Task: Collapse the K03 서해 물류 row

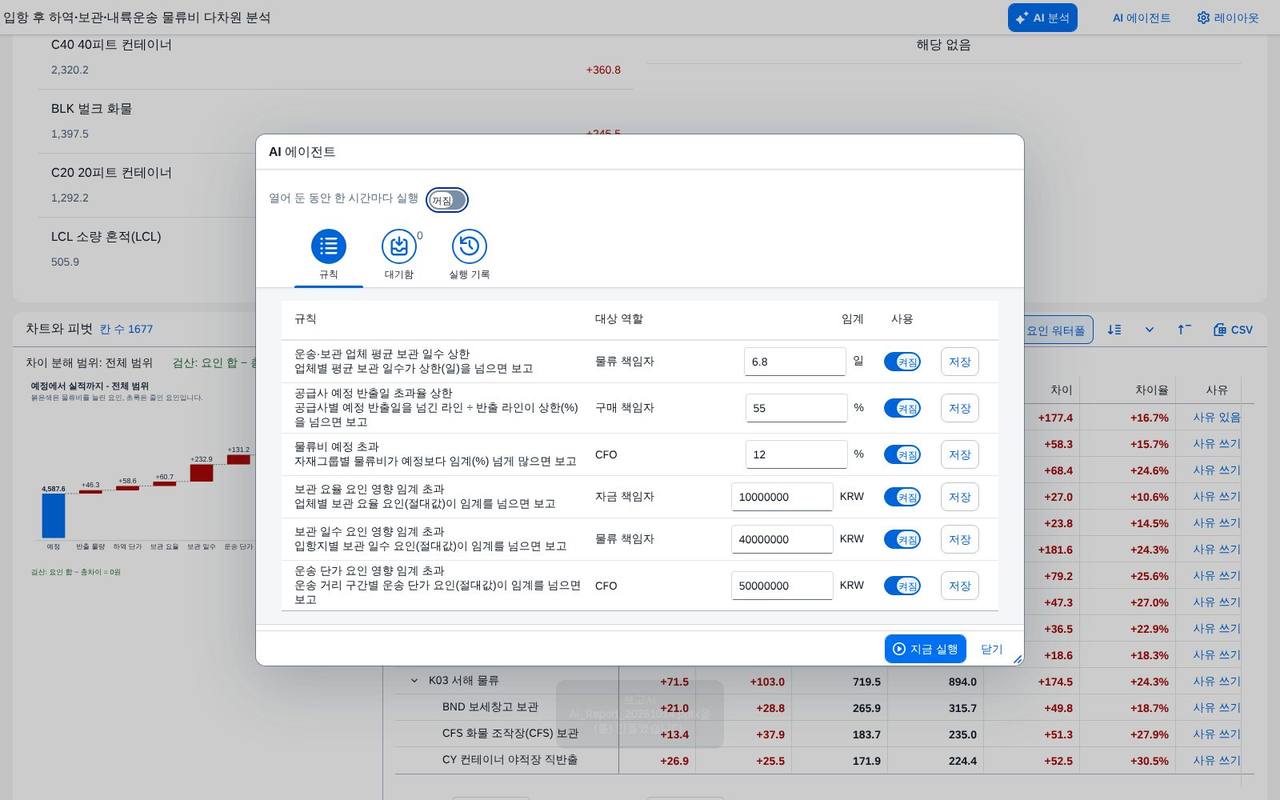Action: (x=414, y=681)
